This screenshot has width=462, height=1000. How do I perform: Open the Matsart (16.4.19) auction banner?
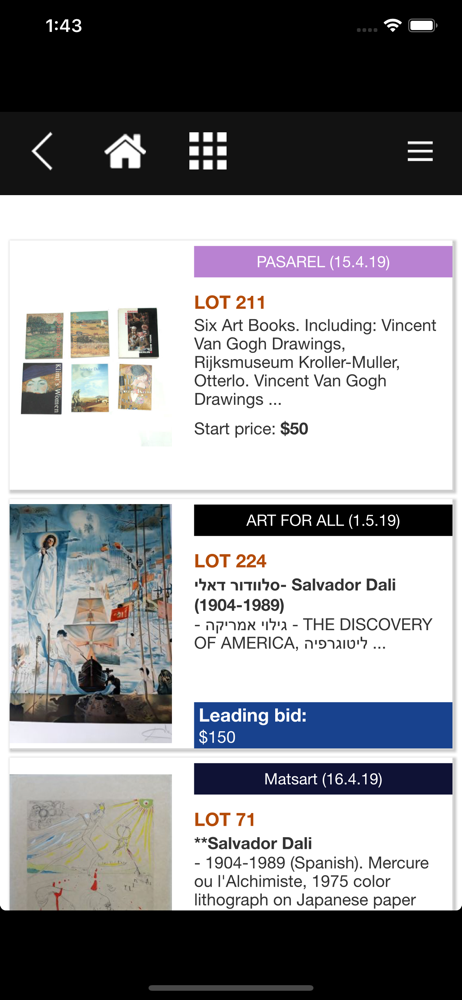pyautogui.click(x=323, y=779)
